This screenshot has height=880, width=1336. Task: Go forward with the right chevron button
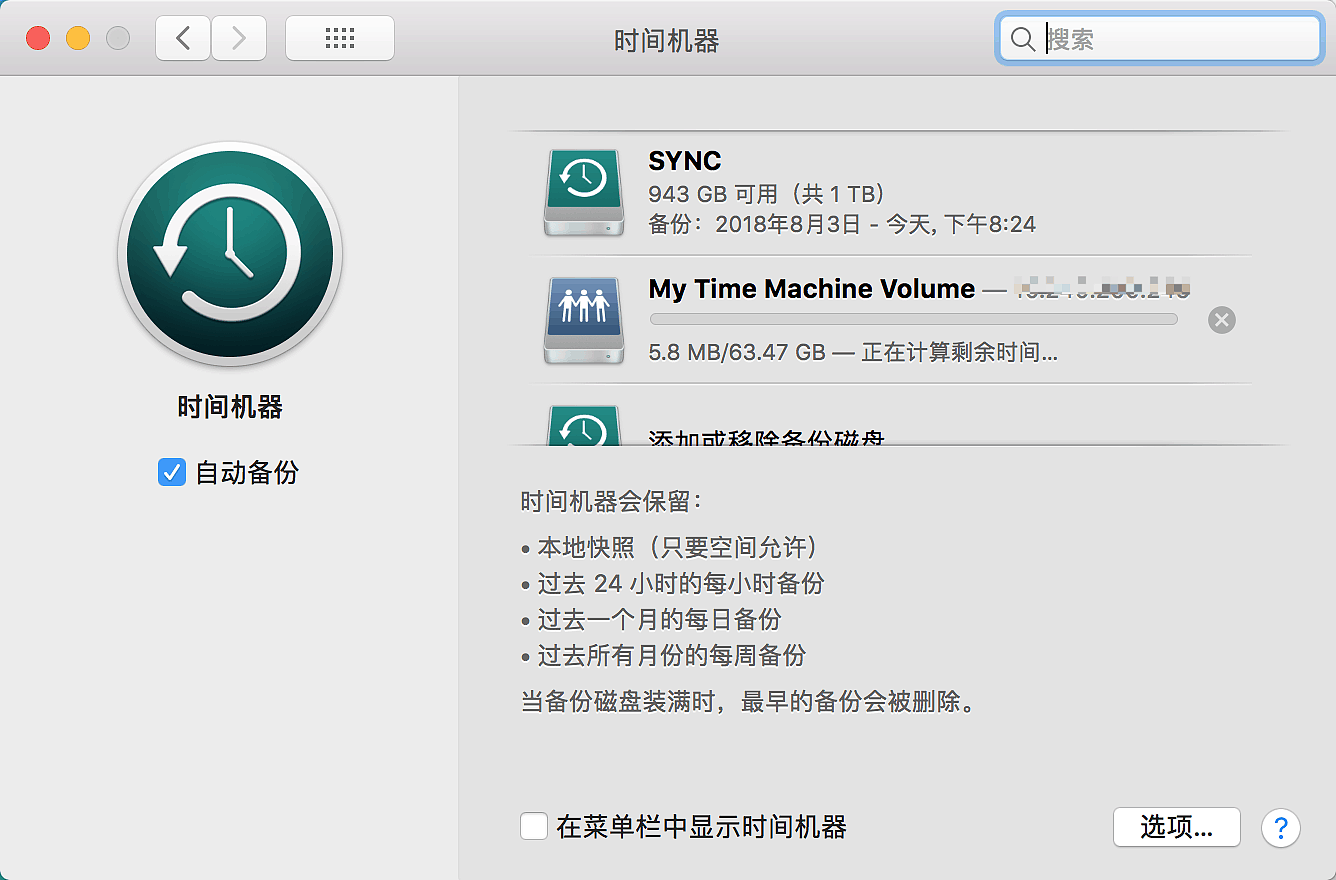coord(239,39)
